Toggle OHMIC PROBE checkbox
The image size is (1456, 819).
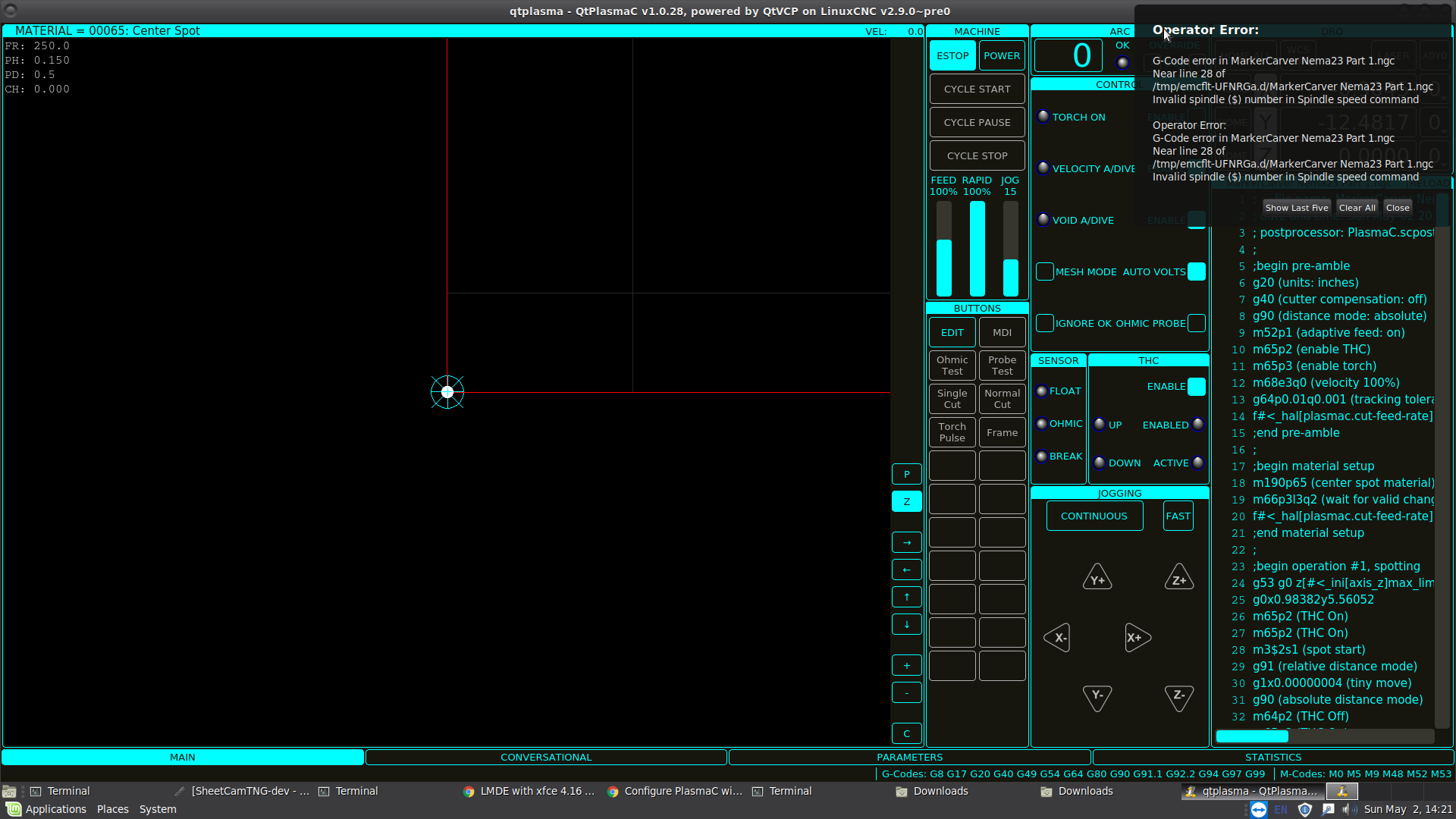coord(1197,323)
